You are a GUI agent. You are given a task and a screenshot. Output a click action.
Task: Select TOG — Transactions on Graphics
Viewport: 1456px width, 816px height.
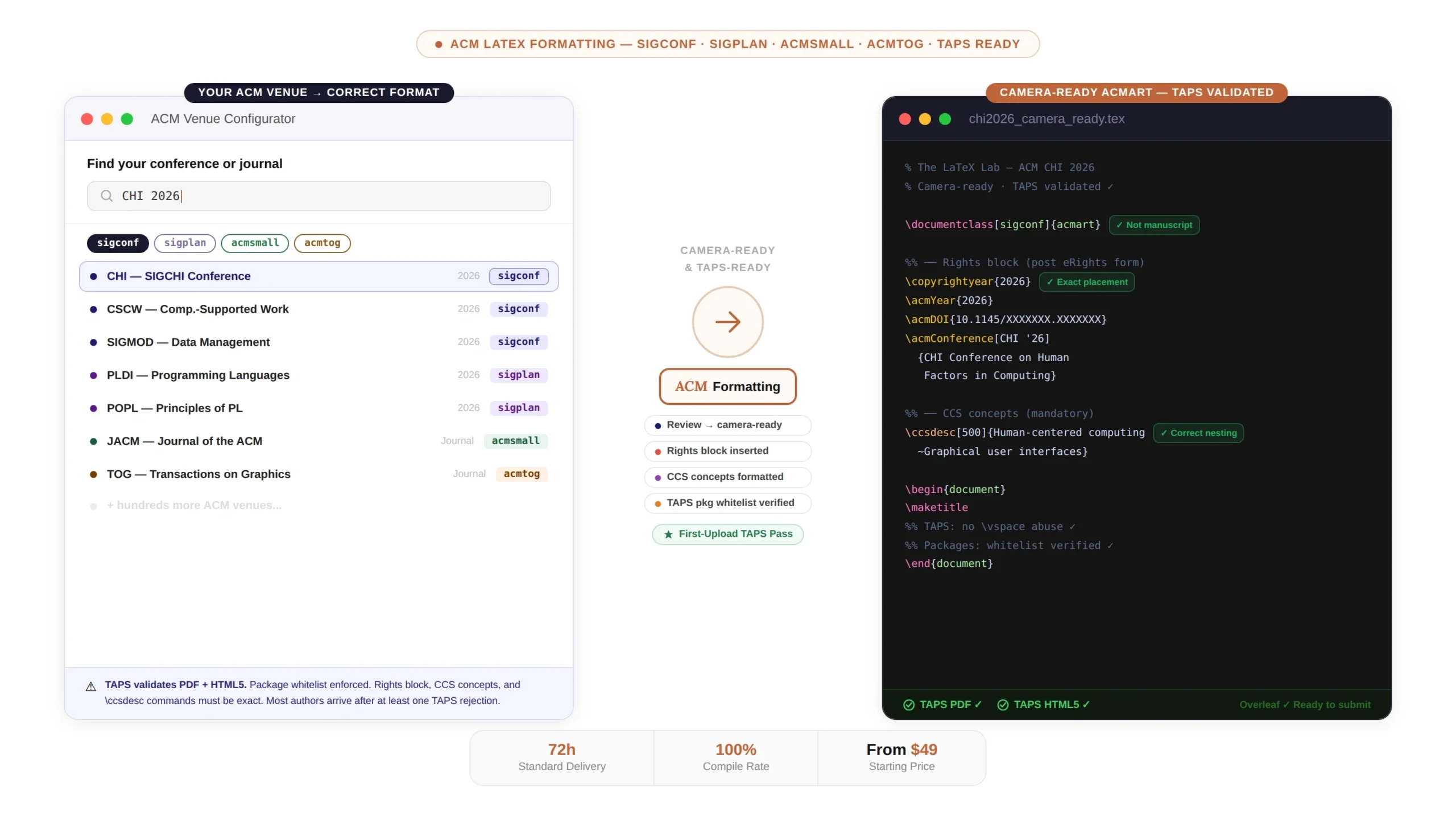[x=318, y=474]
